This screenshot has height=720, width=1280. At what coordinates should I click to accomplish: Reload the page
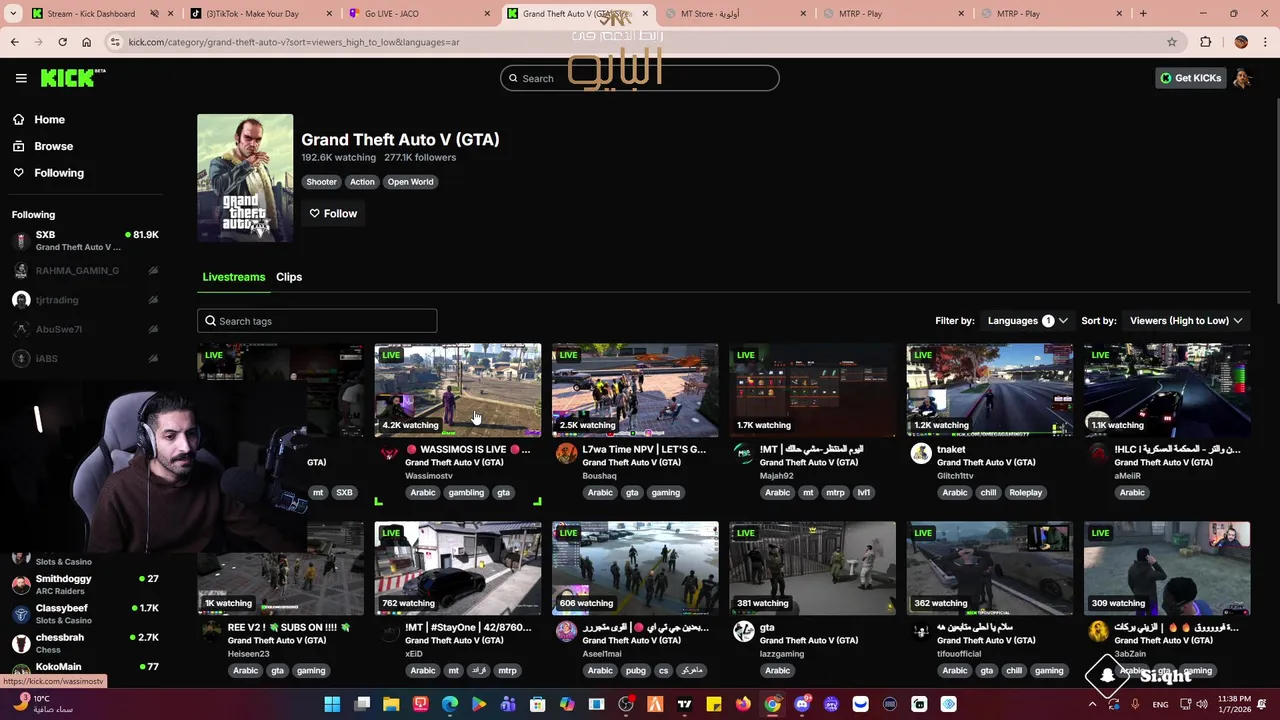coord(62,42)
